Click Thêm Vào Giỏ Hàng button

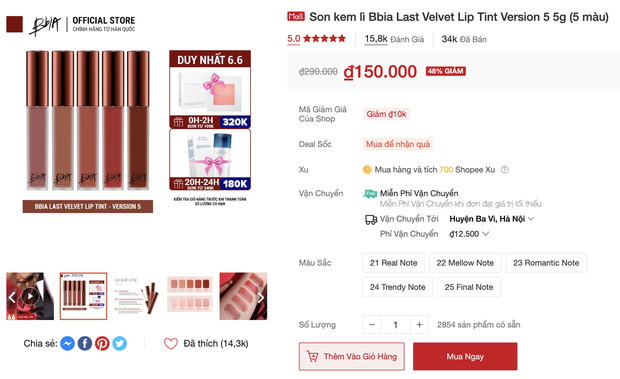[x=352, y=356]
